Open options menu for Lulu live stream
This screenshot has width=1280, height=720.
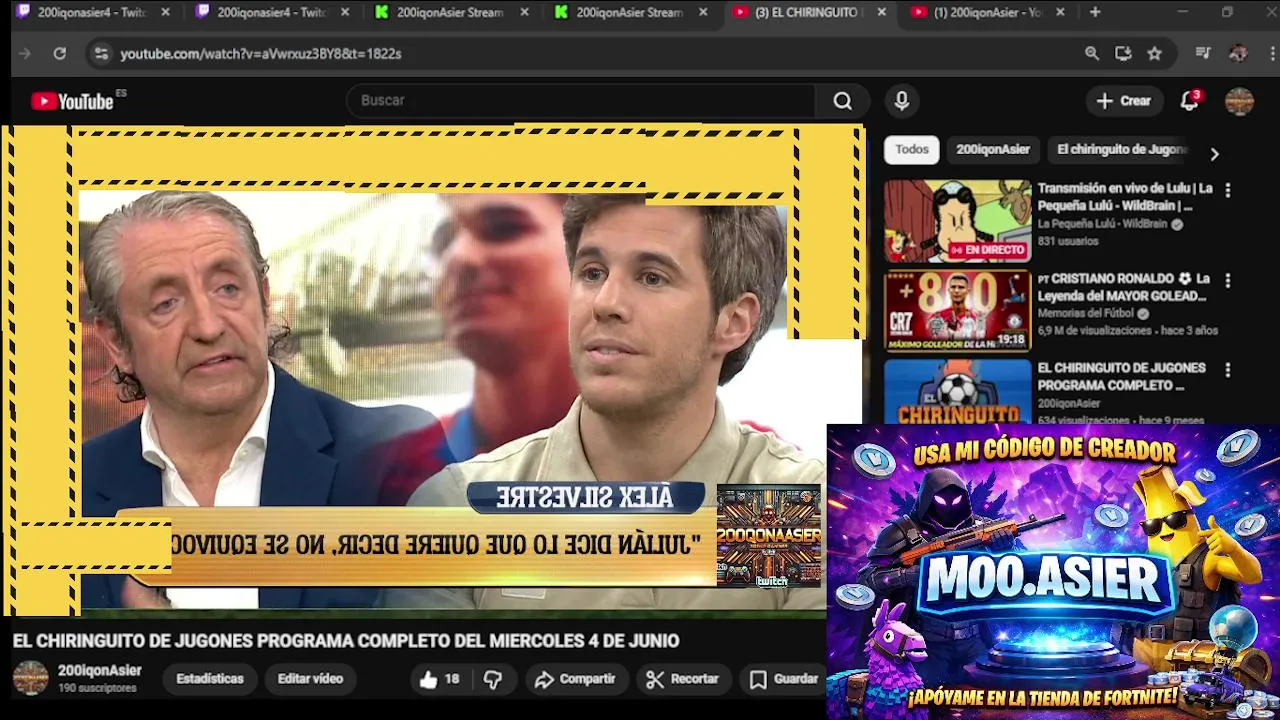point(1228,189)
